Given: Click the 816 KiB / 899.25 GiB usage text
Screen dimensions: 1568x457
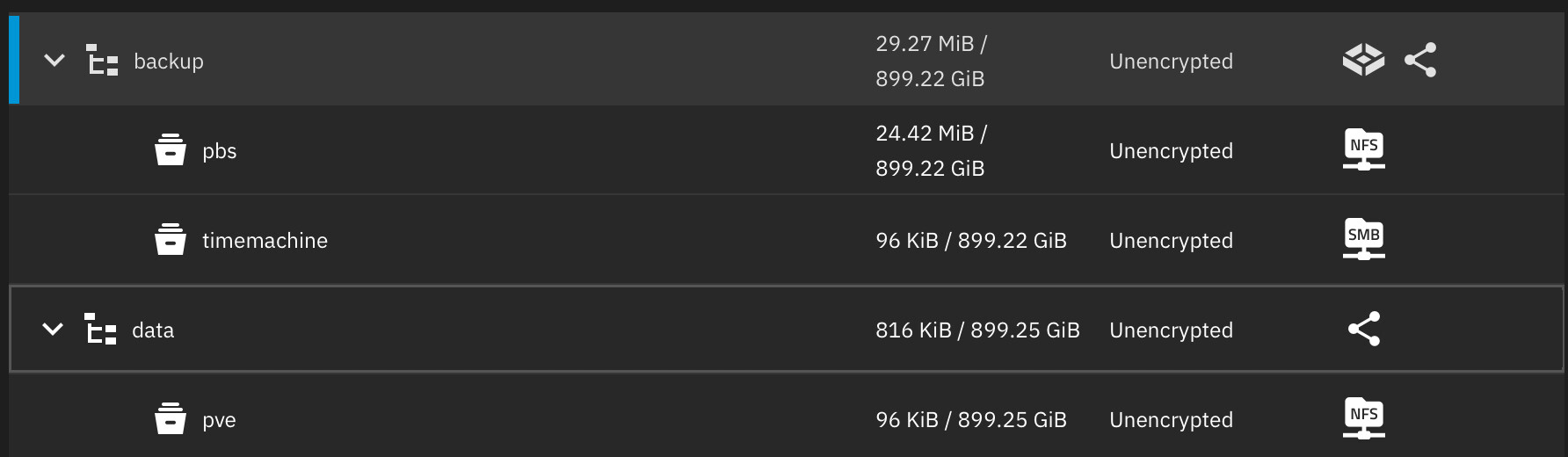Looking at the screenshot, I should (977, 330).
